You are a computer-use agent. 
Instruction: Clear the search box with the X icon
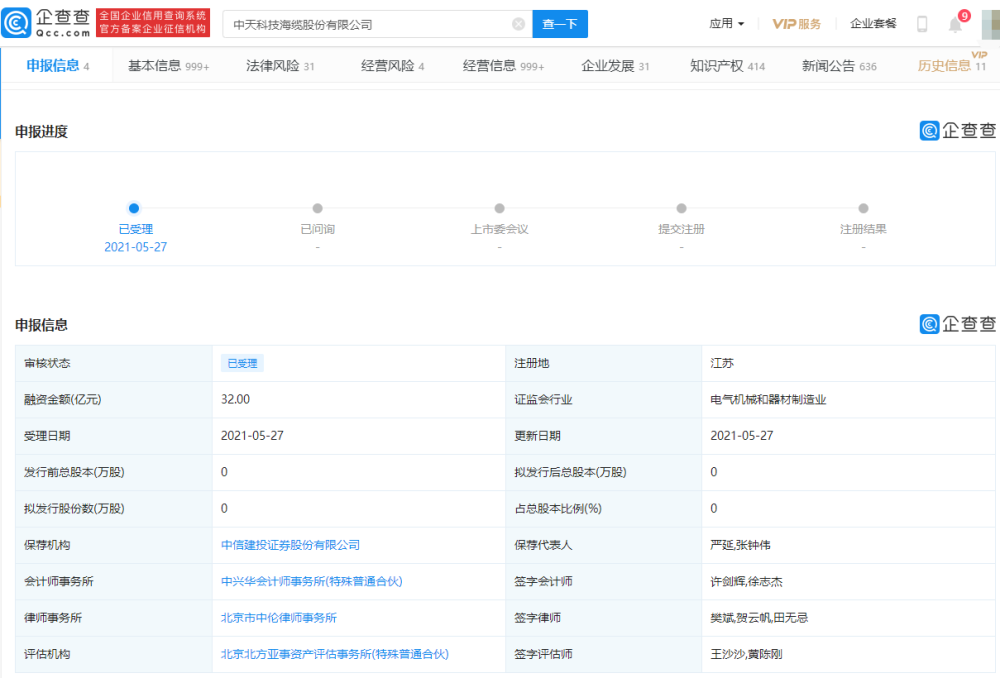pos(518,24)
